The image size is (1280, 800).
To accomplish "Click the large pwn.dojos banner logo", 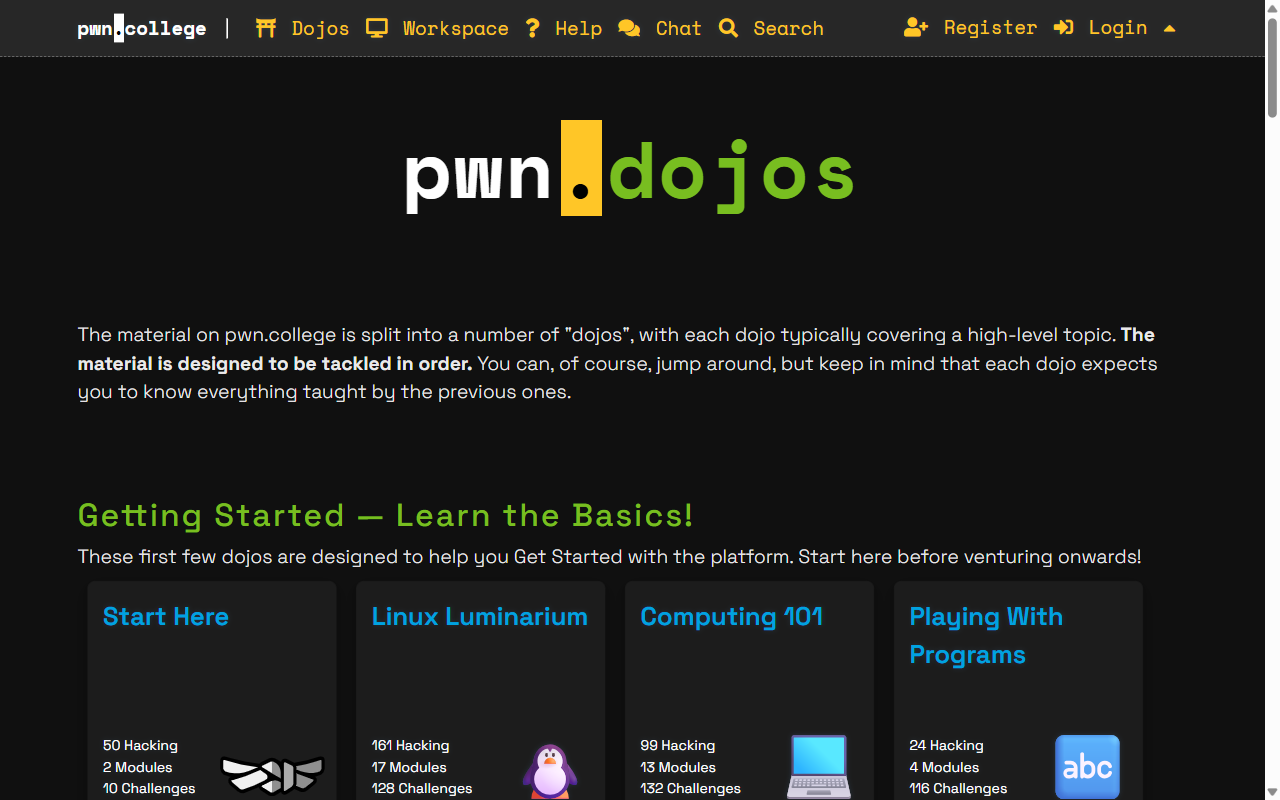I will pos(630,168).
